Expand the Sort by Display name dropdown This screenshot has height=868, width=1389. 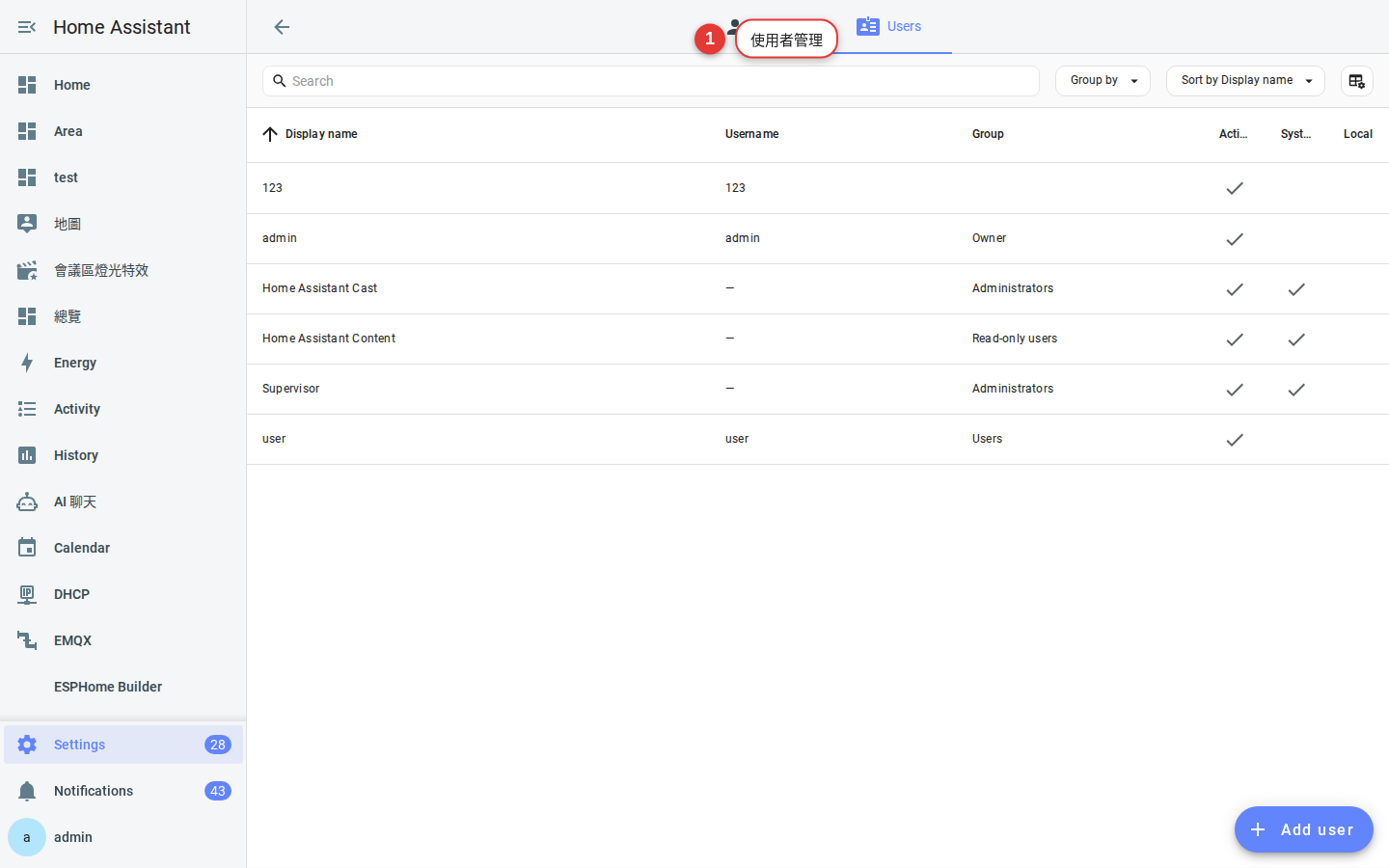click(x=1245, y=81)
